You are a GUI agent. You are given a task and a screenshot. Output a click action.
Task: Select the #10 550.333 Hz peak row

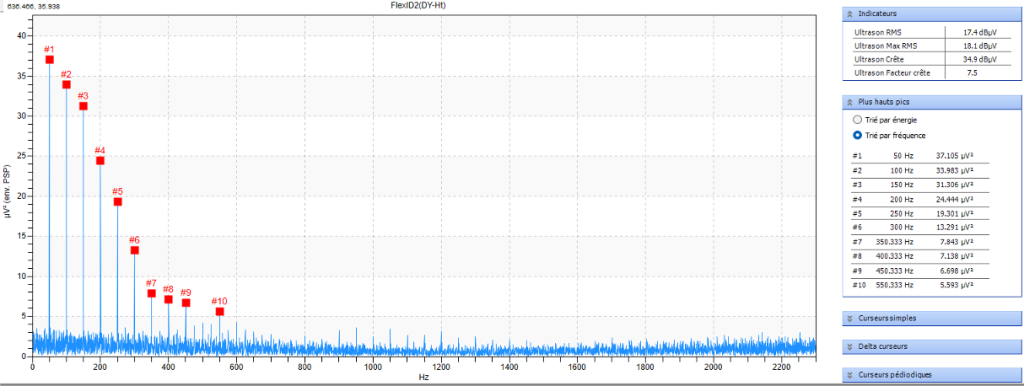(920, 285)
